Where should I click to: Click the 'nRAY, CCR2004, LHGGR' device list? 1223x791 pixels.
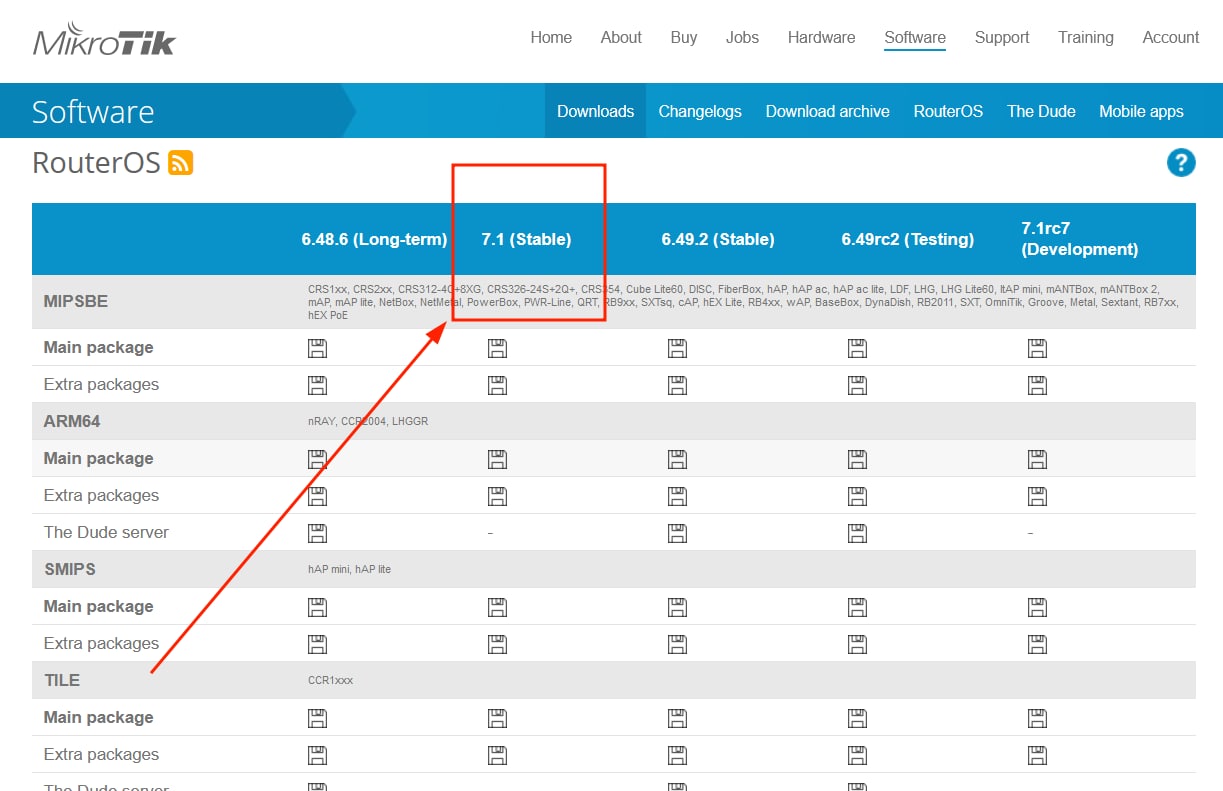(368, 422)
